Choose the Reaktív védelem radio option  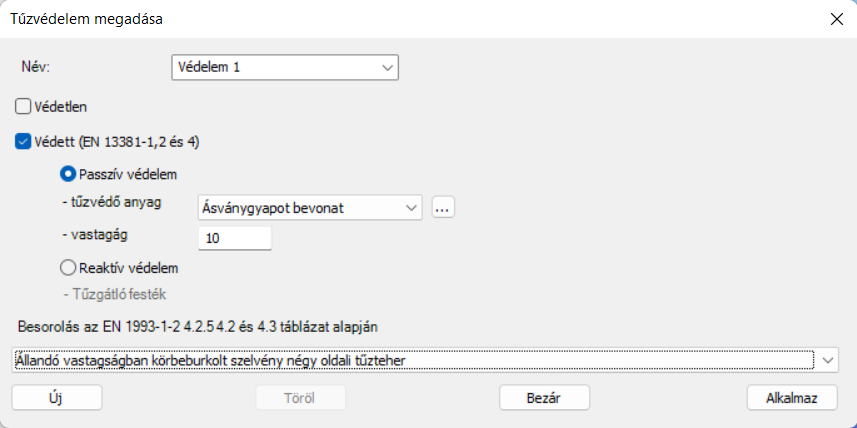tap(68, 268)
